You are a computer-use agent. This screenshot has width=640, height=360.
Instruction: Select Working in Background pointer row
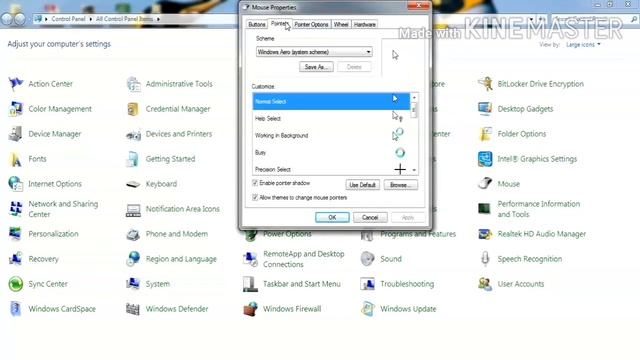[331, 136]
